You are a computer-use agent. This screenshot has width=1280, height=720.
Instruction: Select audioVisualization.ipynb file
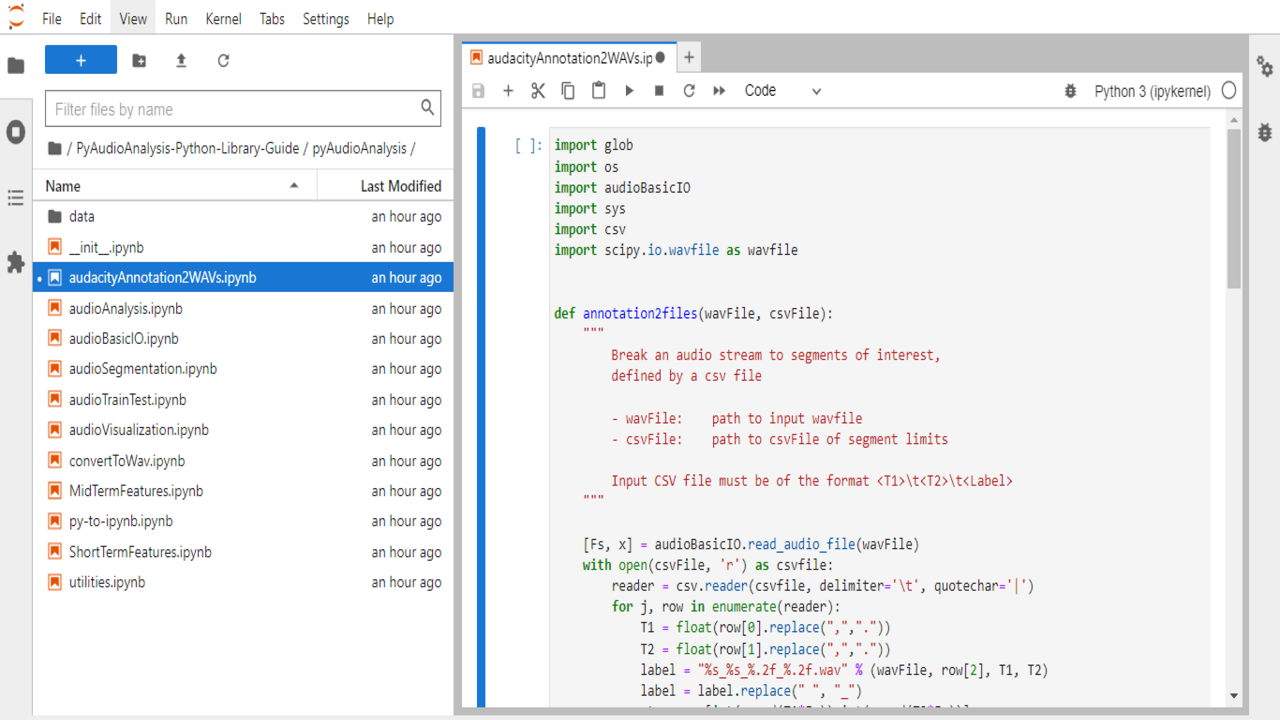pyautogui.click(x=243, y=430)
